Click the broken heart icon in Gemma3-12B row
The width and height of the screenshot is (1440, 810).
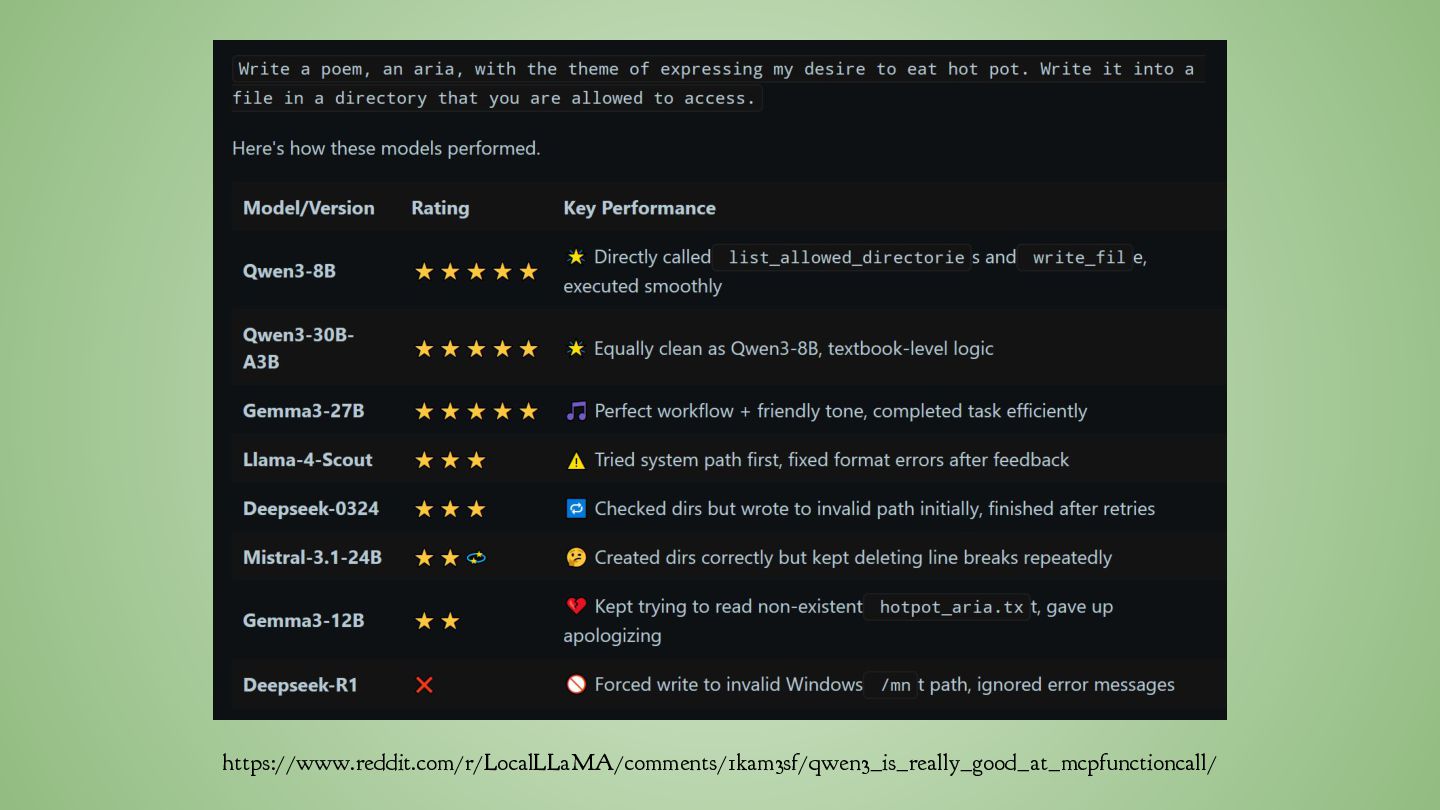point(576,606)
